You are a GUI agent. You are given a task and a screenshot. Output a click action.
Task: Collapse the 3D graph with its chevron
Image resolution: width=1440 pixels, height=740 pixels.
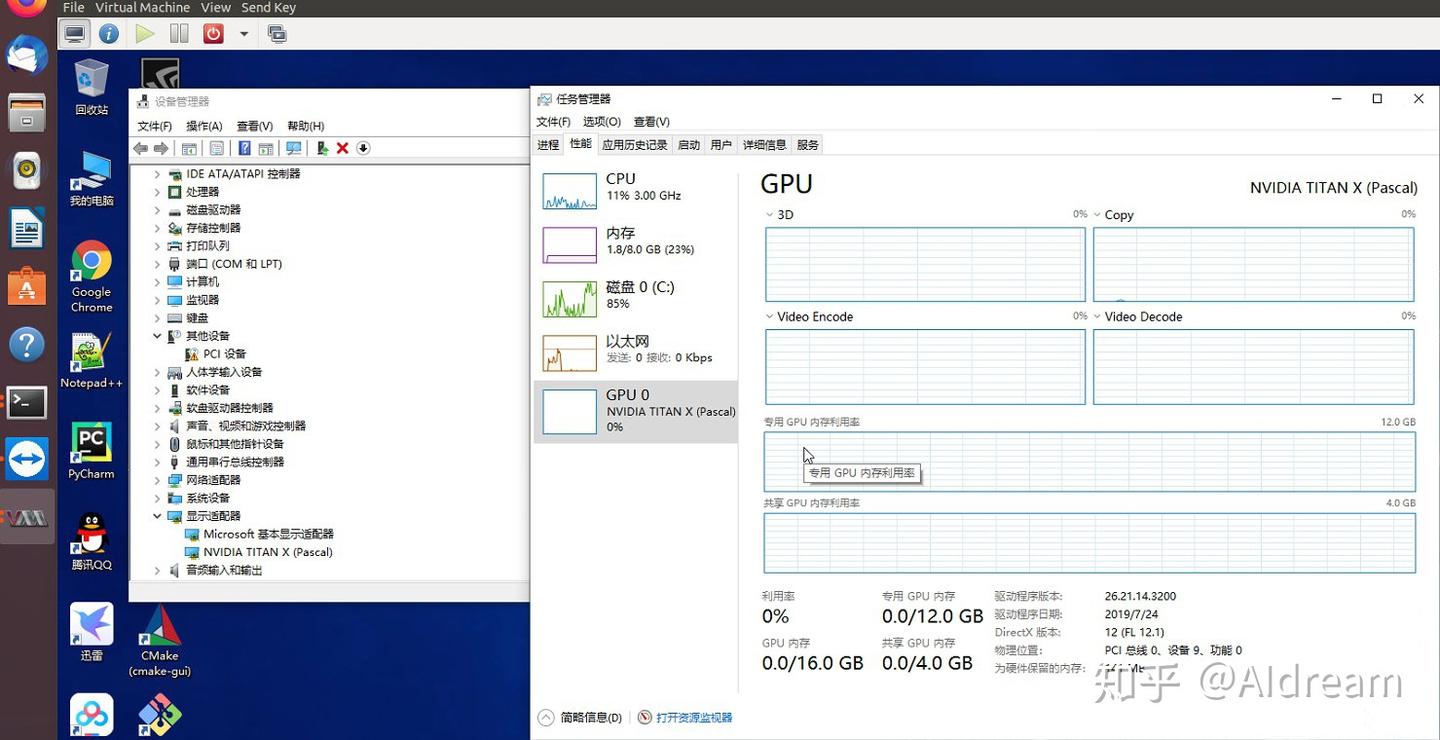tap(767, 214)
